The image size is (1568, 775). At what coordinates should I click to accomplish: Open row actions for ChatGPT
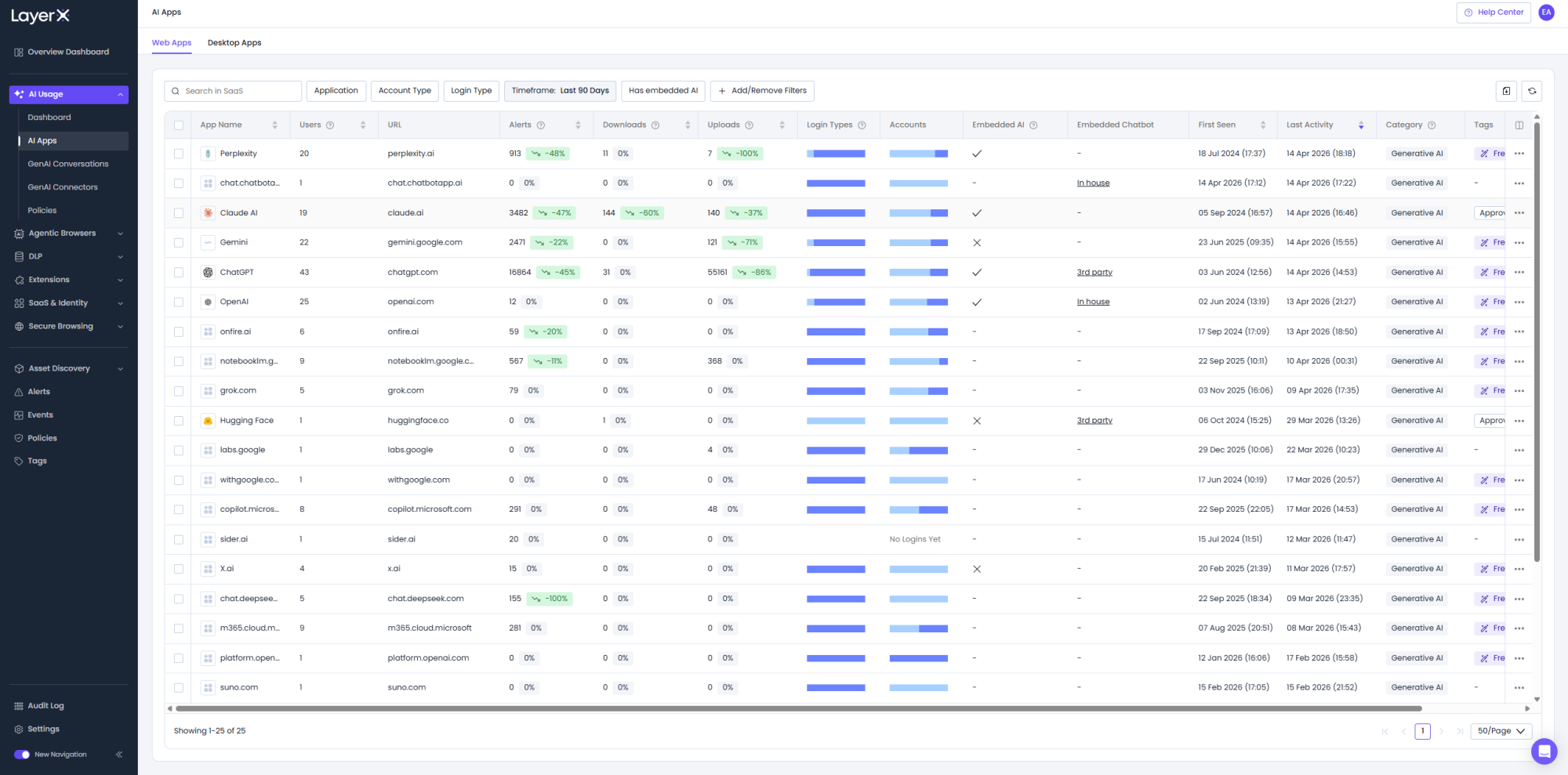[x=1519, y=273]
